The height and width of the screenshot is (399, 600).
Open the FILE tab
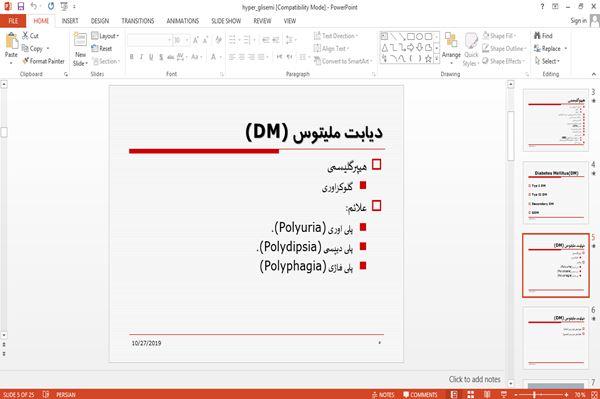[x=13, y=21]
